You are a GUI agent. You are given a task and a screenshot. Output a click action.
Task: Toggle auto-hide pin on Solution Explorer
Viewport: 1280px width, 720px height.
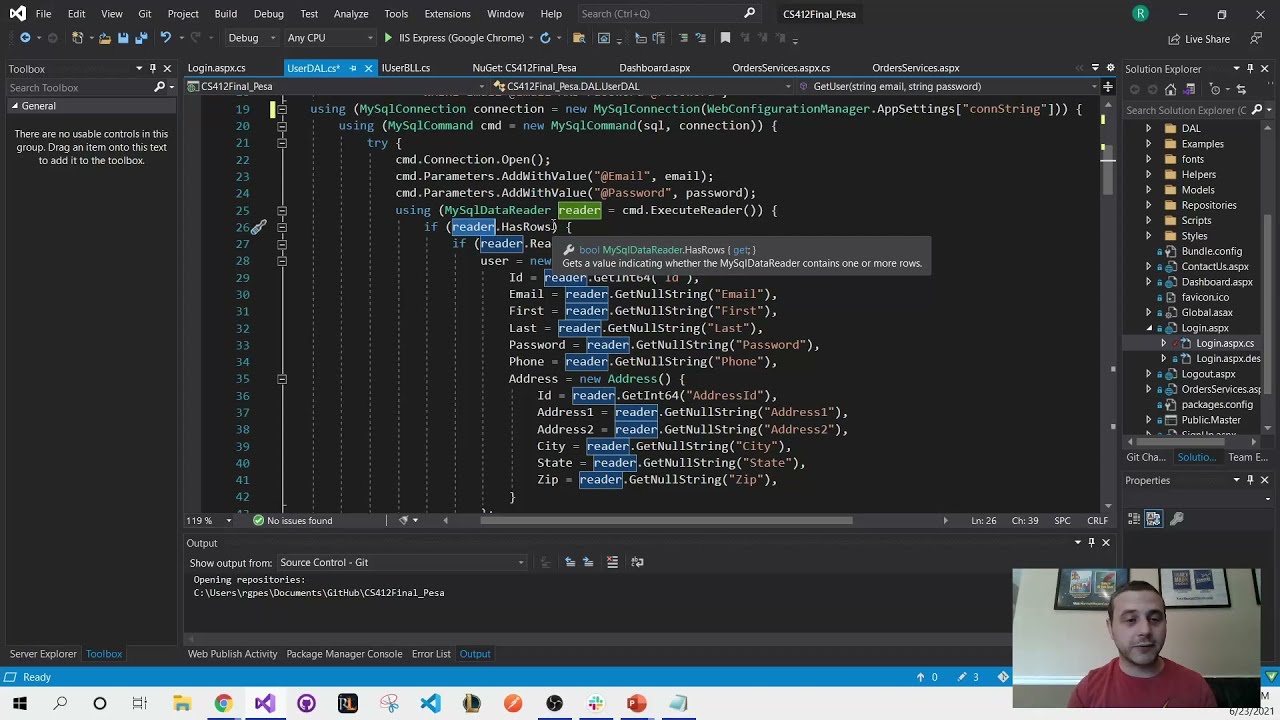coord(1250,69)
